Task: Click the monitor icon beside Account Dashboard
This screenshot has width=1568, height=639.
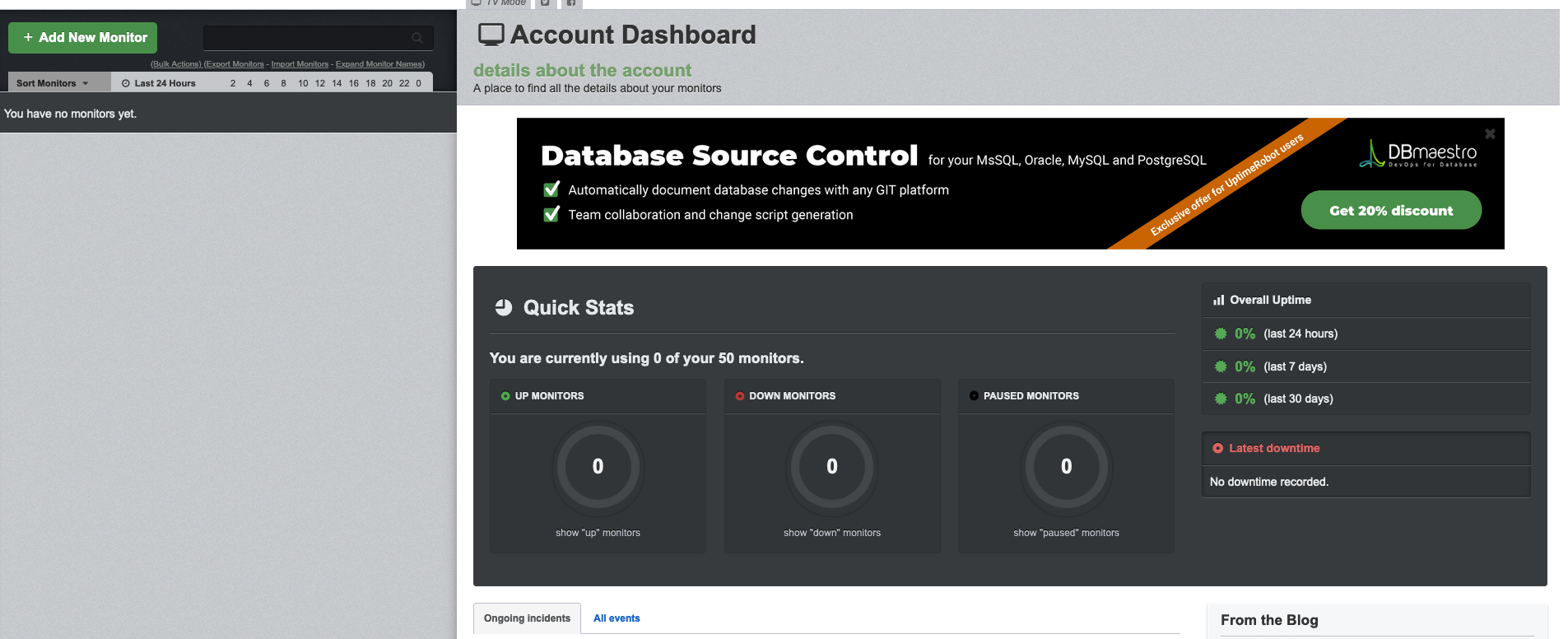Action: 491,35
